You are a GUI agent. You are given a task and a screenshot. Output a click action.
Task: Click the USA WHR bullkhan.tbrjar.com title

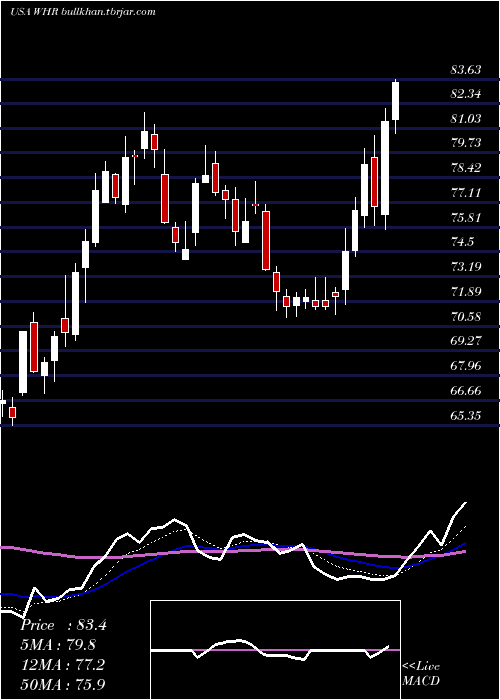coord(83,12)
